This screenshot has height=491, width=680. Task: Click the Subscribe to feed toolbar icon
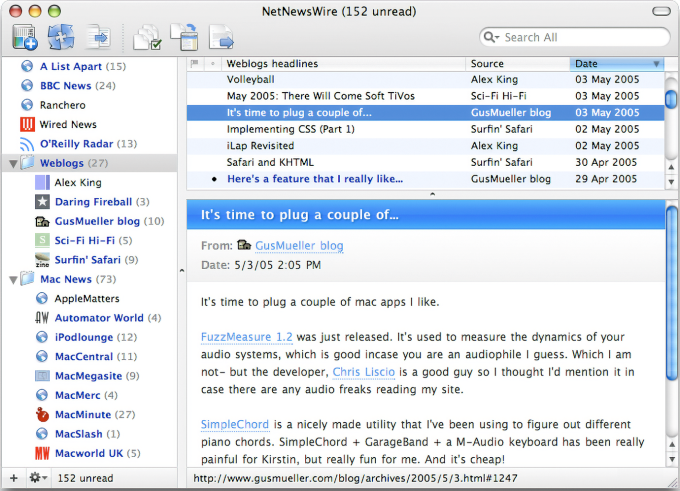[x=25, y=37]
